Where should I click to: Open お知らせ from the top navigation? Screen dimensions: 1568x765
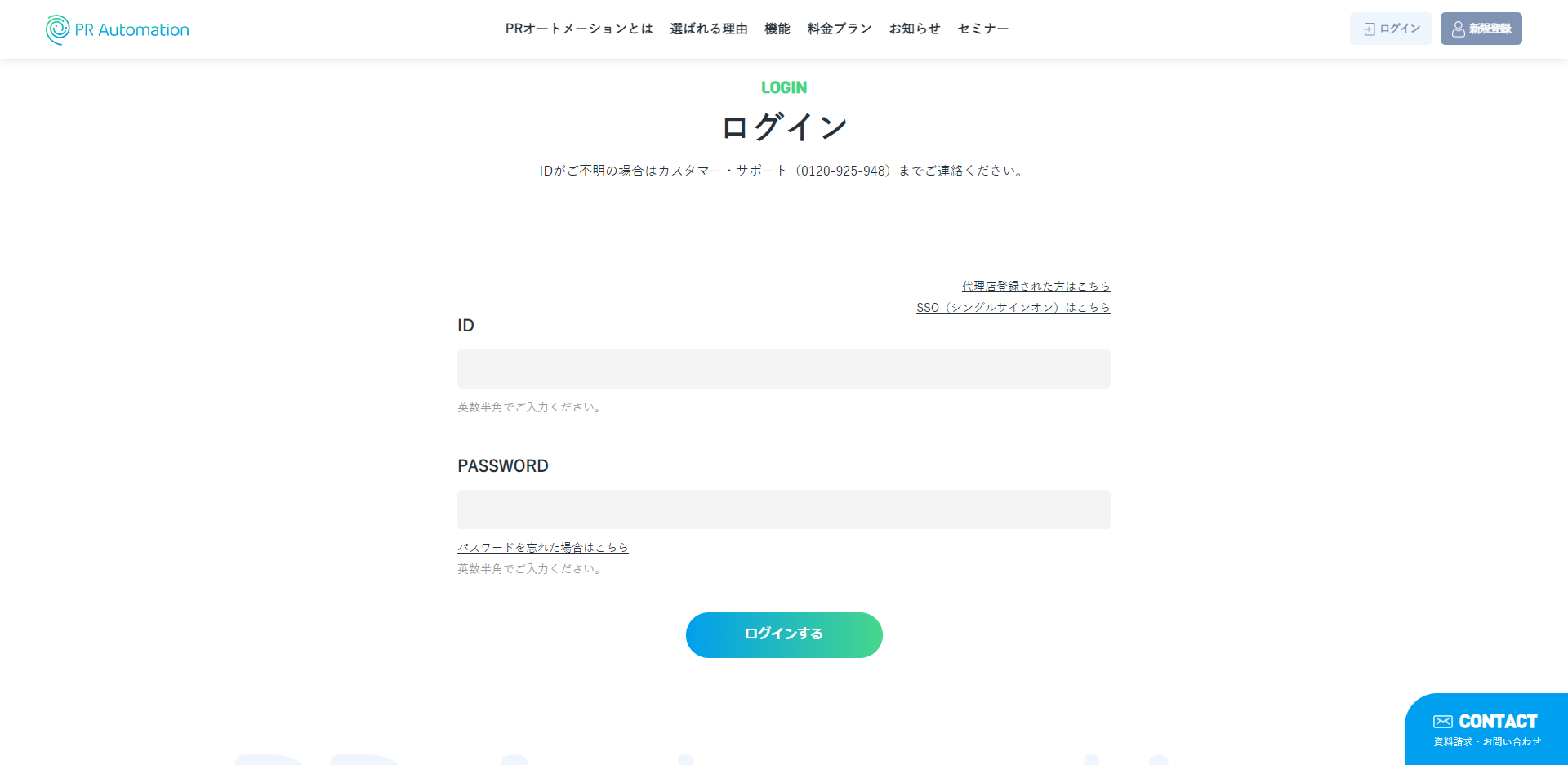pos(915,29)
